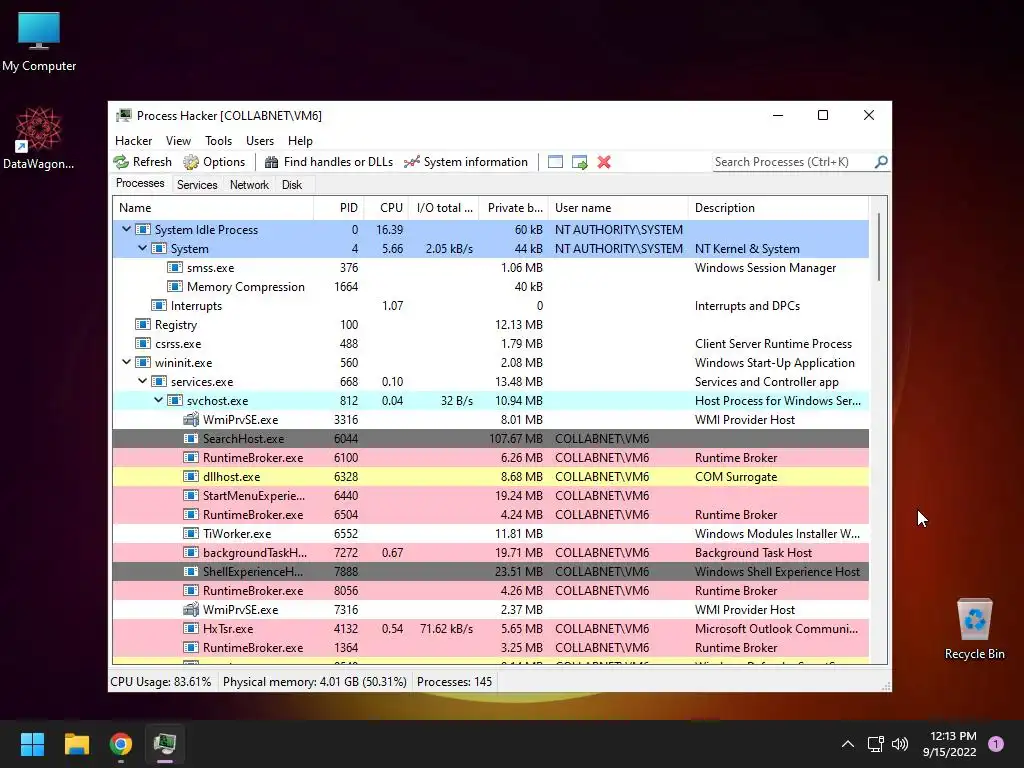Click the Registry process icon
1024x768 pixels.
click(x=143, y=325)
